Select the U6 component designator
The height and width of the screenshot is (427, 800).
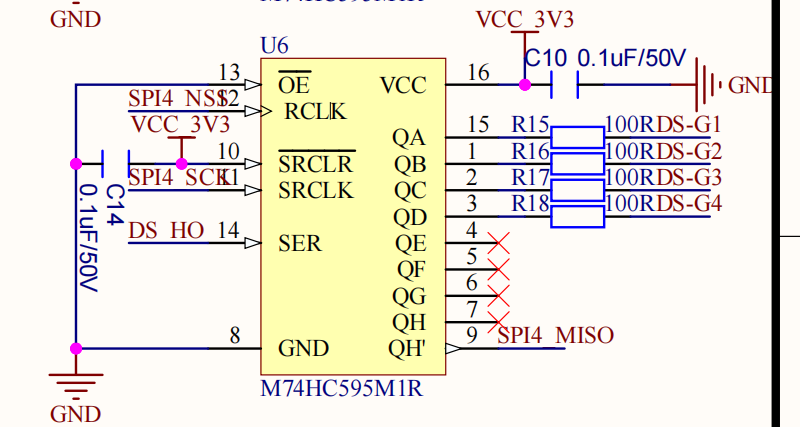point(274,46)
